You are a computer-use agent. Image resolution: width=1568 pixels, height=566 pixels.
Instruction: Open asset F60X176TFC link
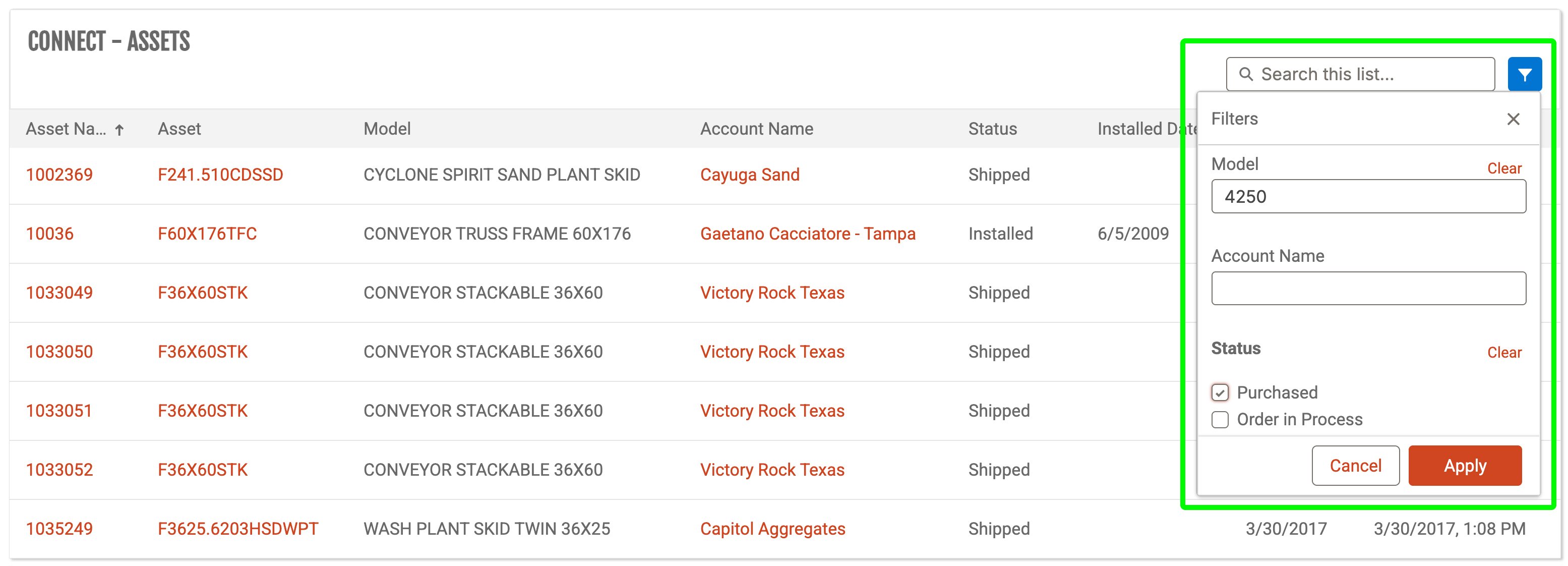tap(207, 234)
